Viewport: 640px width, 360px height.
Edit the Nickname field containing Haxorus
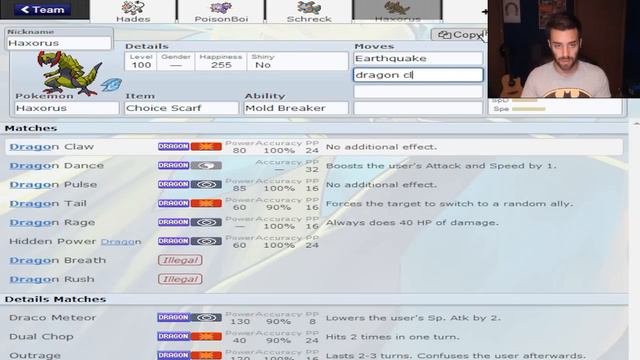coord(59,43)
